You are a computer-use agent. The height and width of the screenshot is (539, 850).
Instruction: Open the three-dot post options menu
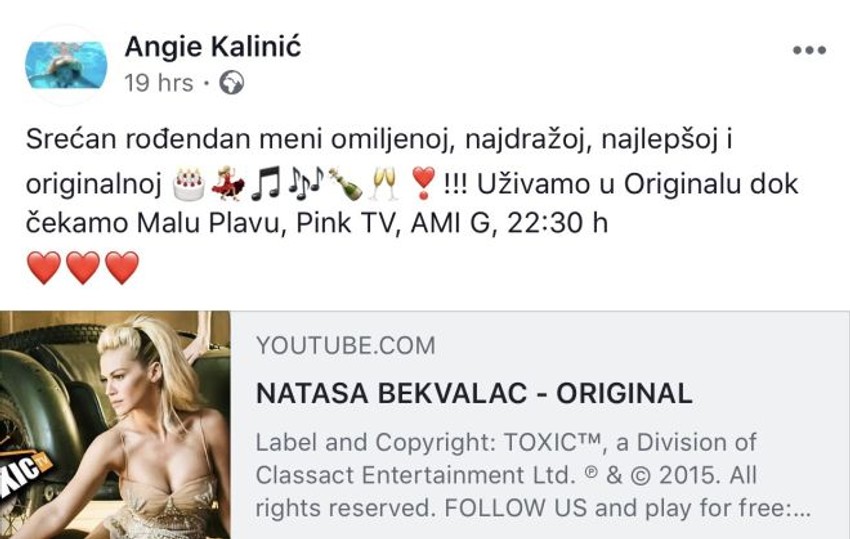809,50
